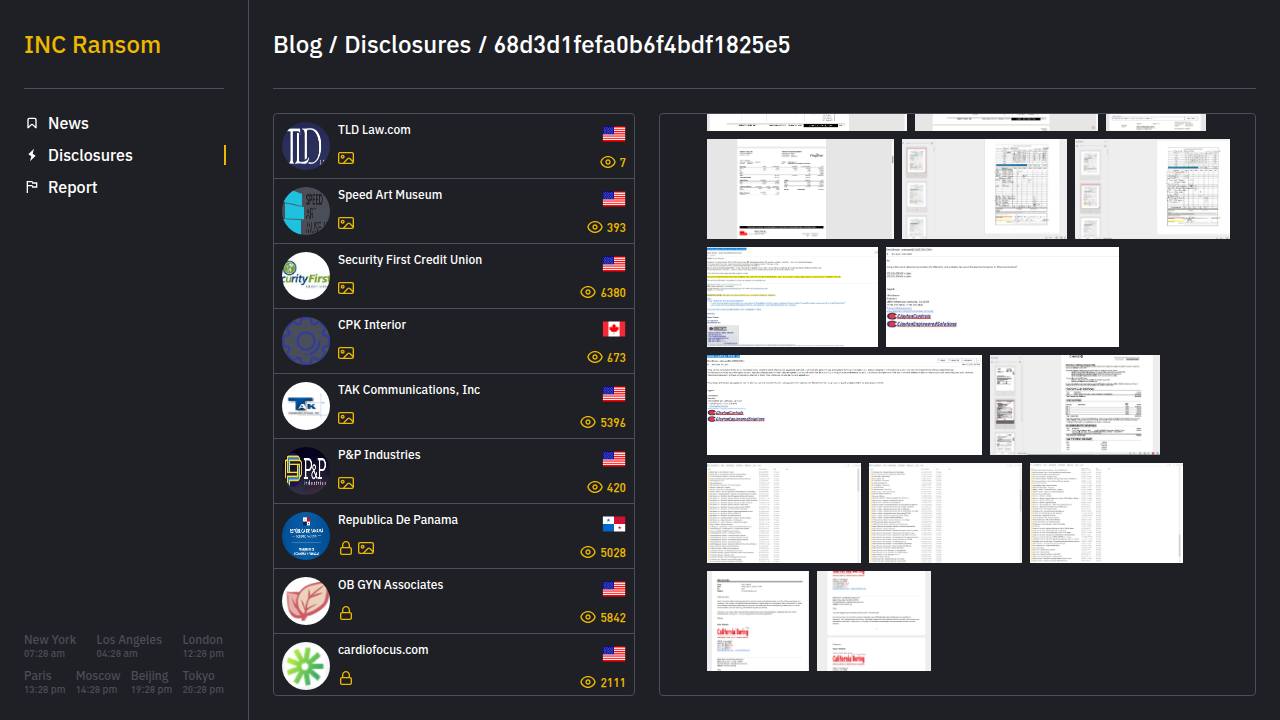The width and height of the screenshot is (1280, 720).
Task: Click the image icon under Speed Art Museum
Action: (x=346, y=223)
